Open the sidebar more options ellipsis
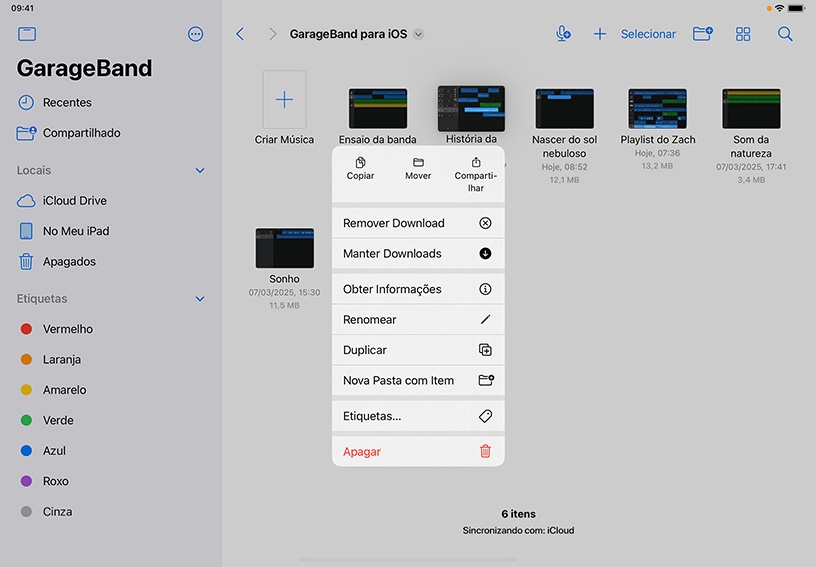The image size is (816, 567). coord(195,34)
